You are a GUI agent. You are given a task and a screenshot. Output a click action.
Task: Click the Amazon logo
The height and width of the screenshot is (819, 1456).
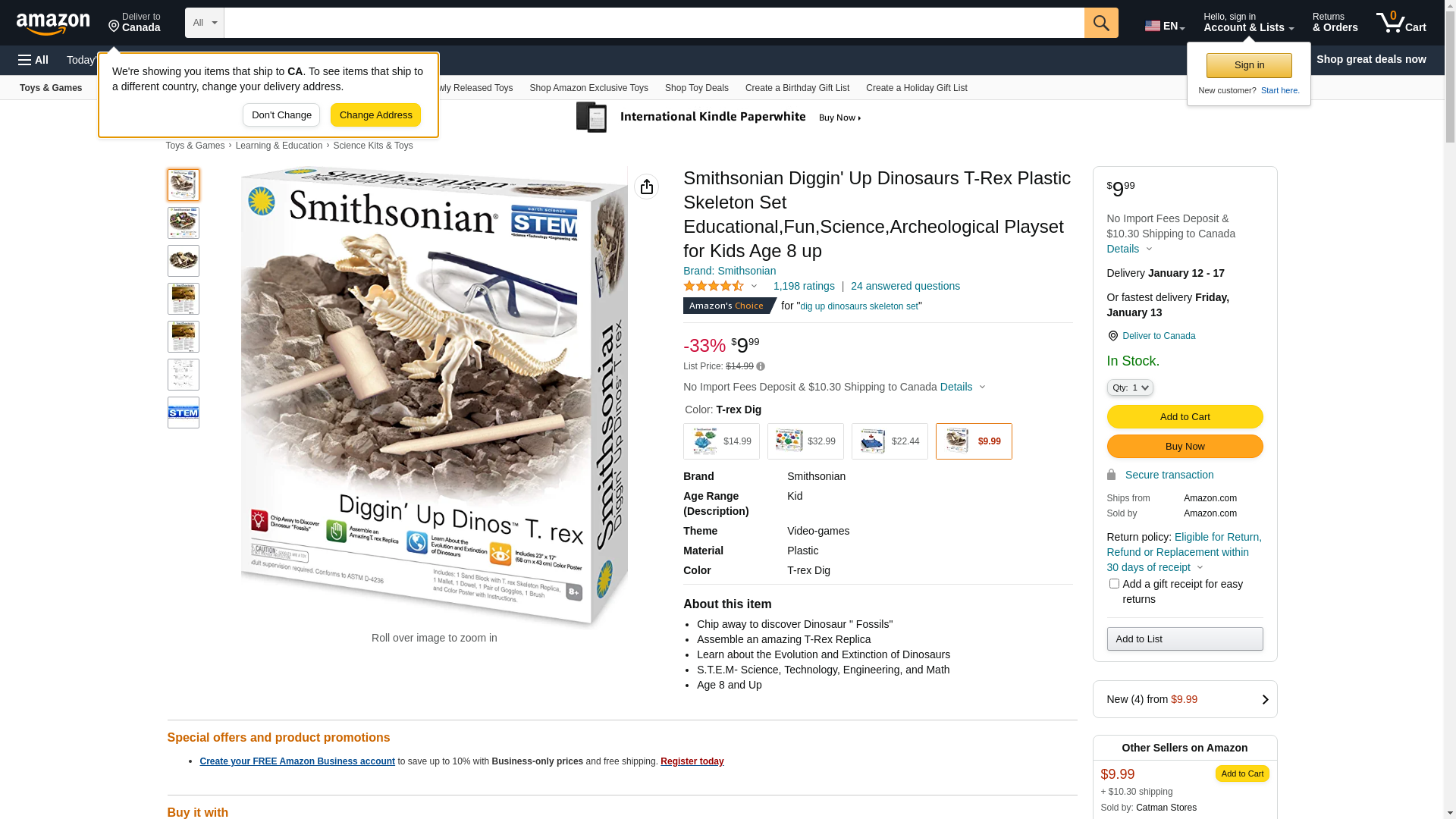pyautogui.click(x=53, y=24)
